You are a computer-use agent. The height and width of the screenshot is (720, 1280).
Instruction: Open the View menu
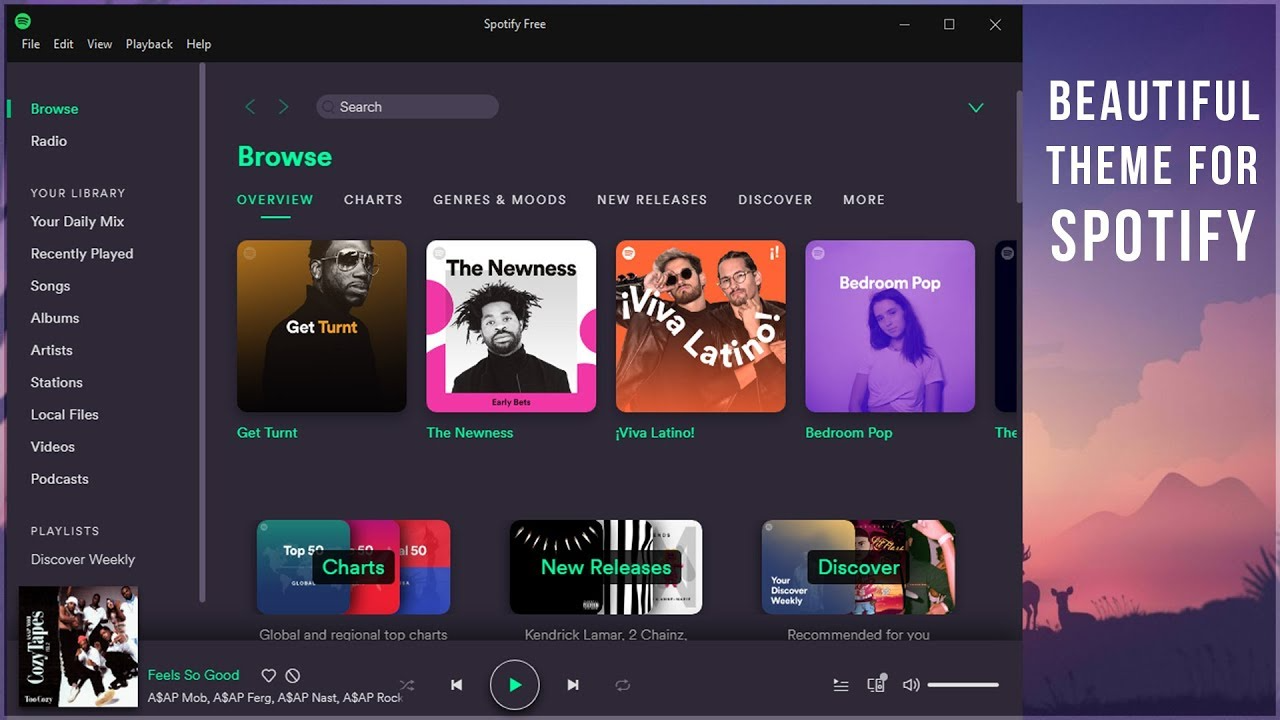pos(99,44)
